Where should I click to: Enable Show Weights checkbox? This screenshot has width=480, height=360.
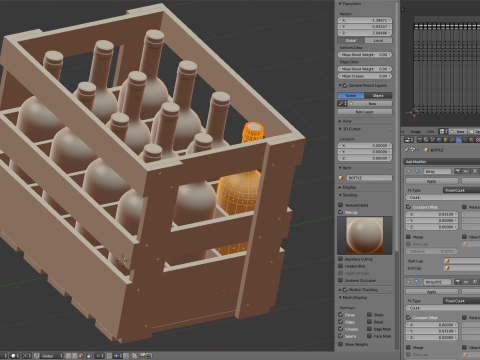coord(340,344)
